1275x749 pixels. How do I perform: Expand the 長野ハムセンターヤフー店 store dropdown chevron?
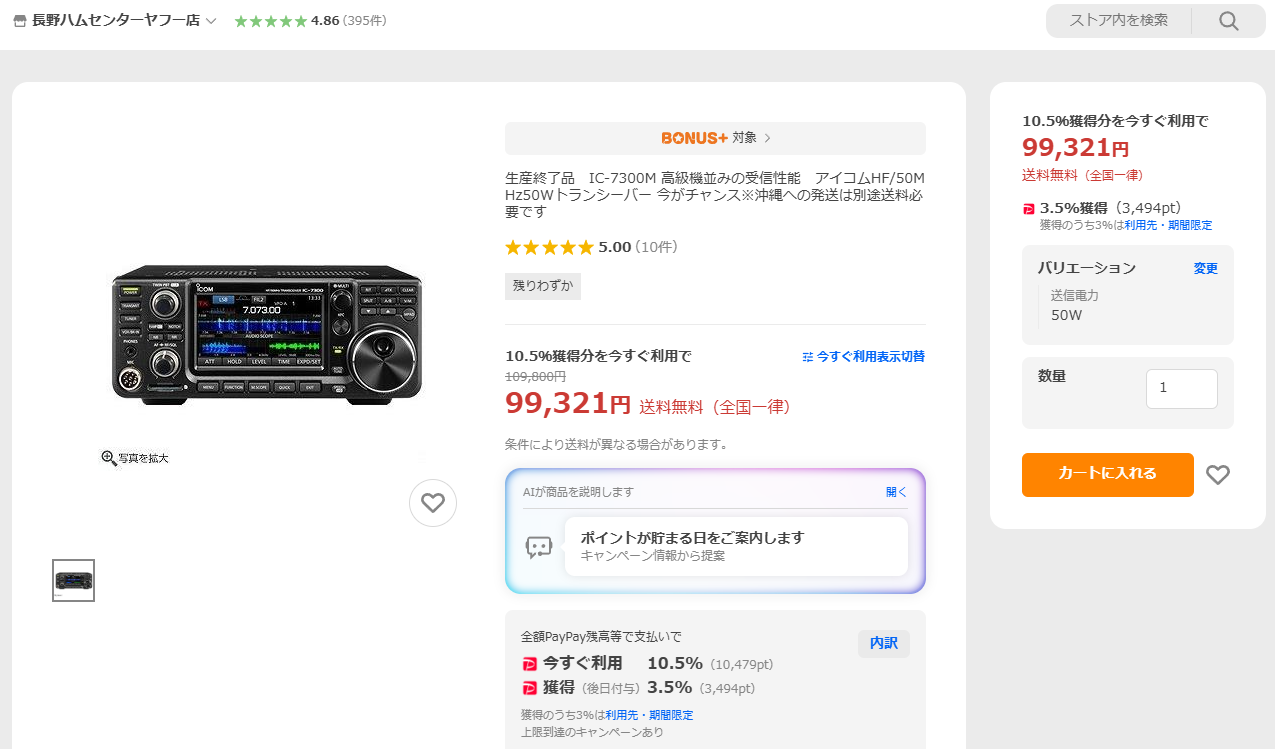211,21
